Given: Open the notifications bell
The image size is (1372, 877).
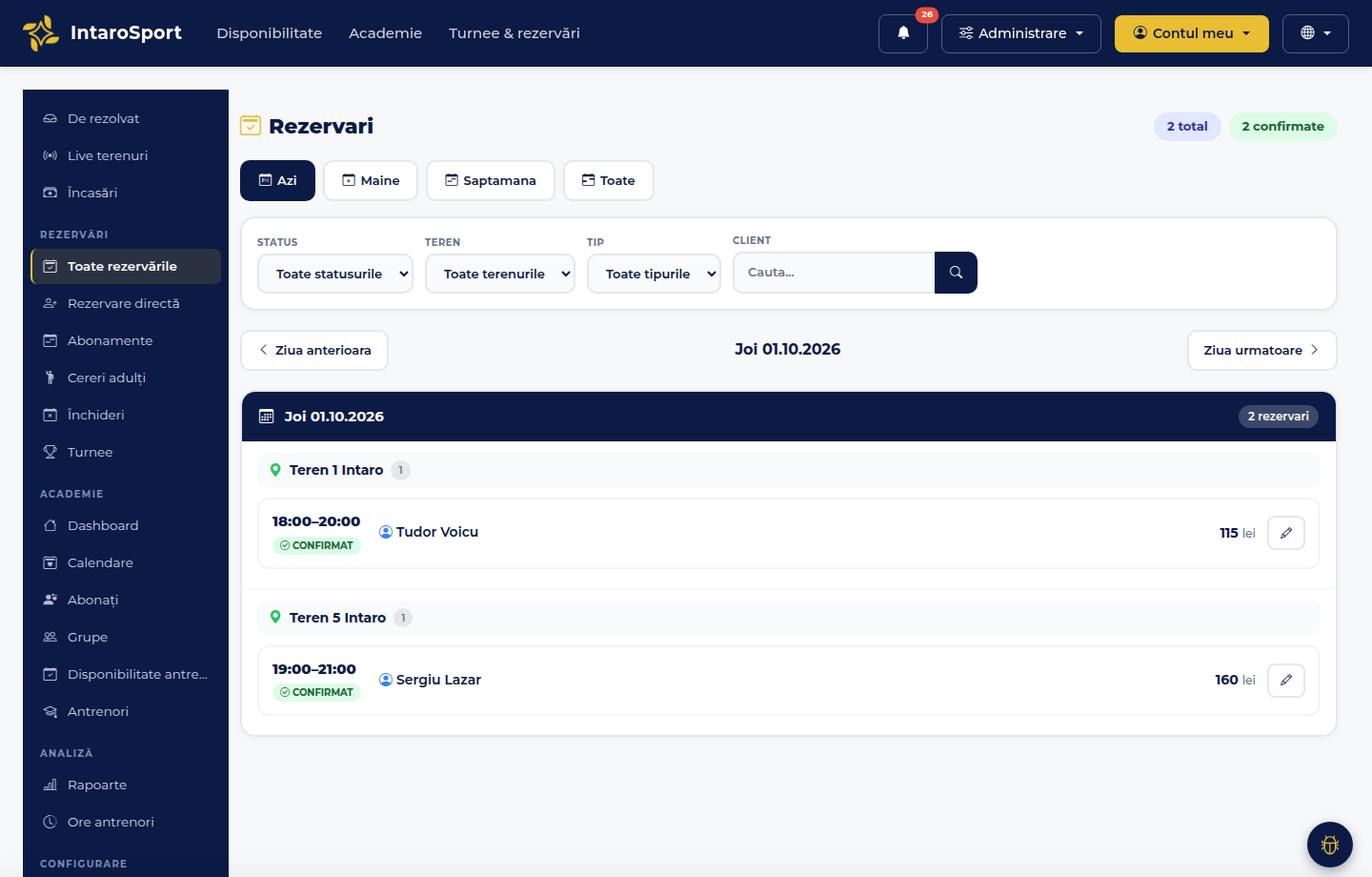Looking at the screenshot, I should 903,33.
